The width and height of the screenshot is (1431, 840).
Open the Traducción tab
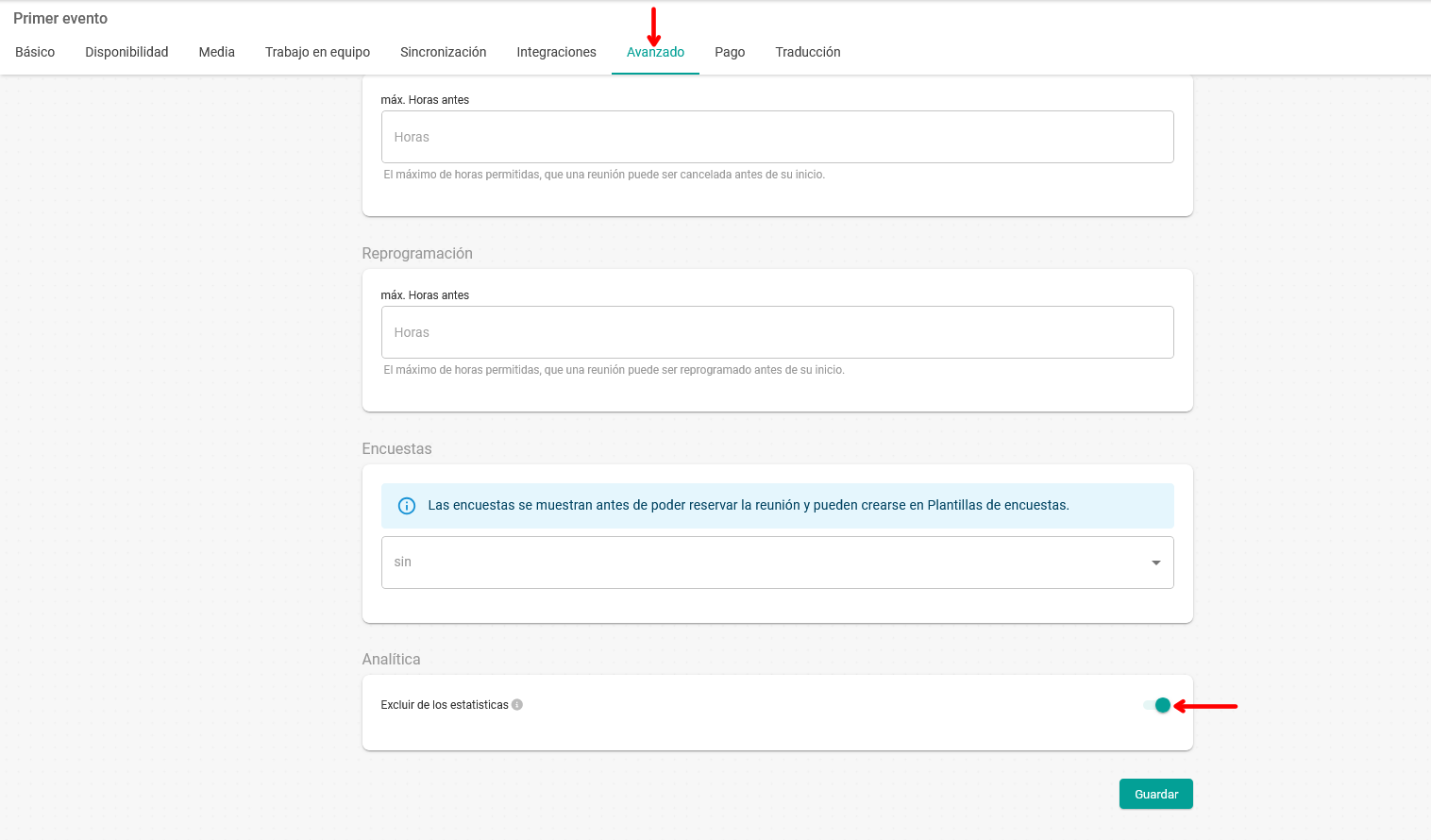click(807, 52)
